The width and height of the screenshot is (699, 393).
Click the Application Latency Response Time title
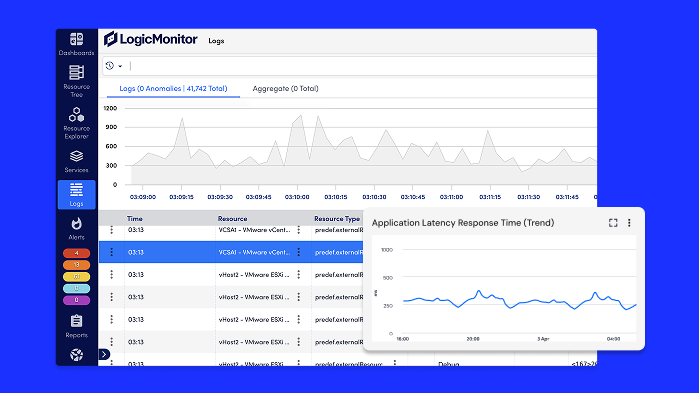(x=463, y=223)
